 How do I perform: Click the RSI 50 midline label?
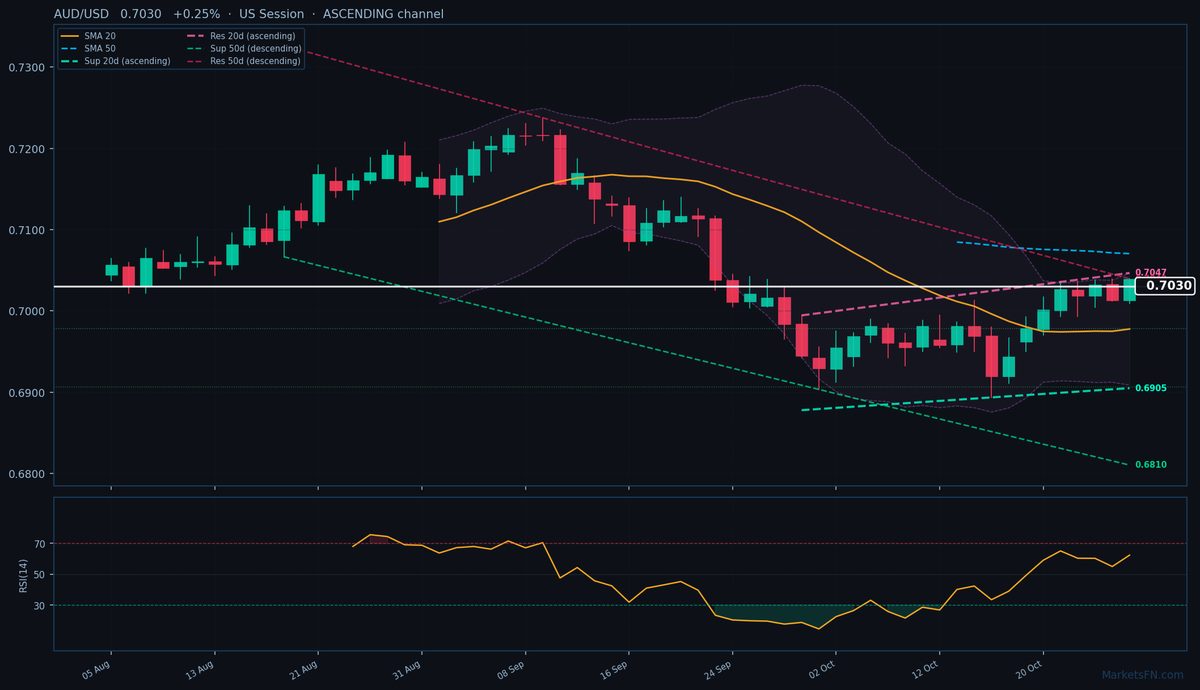pos(39,575)
